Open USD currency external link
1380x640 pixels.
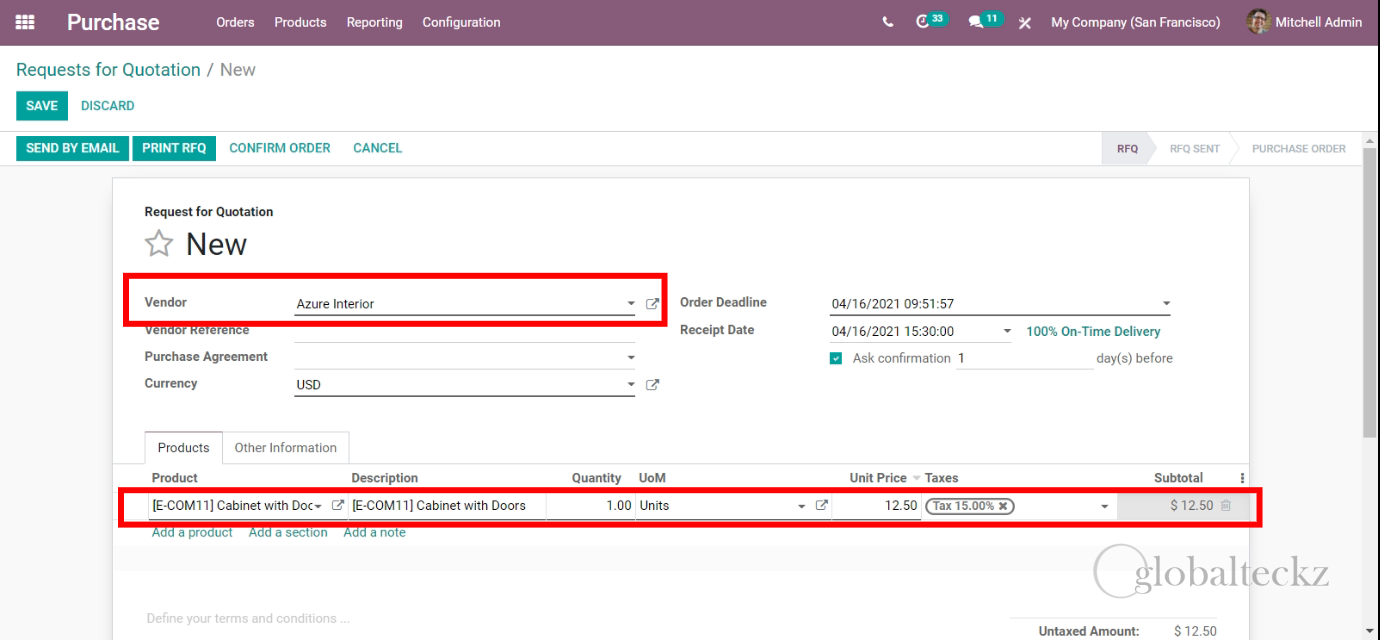coord(652,385)
